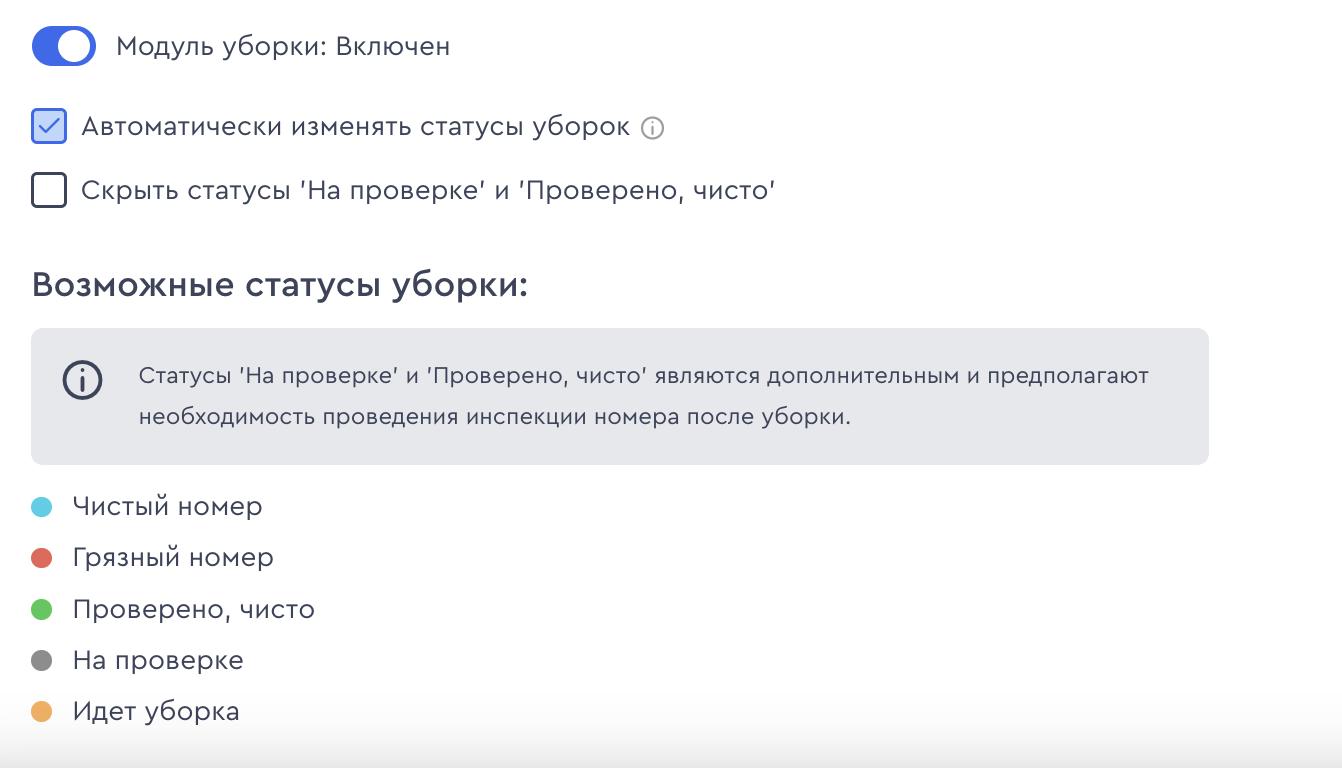Toggle the 'Модуль уборки' switch off
Viewport: 1342px width, 768px height.
[x=64, y=46]
